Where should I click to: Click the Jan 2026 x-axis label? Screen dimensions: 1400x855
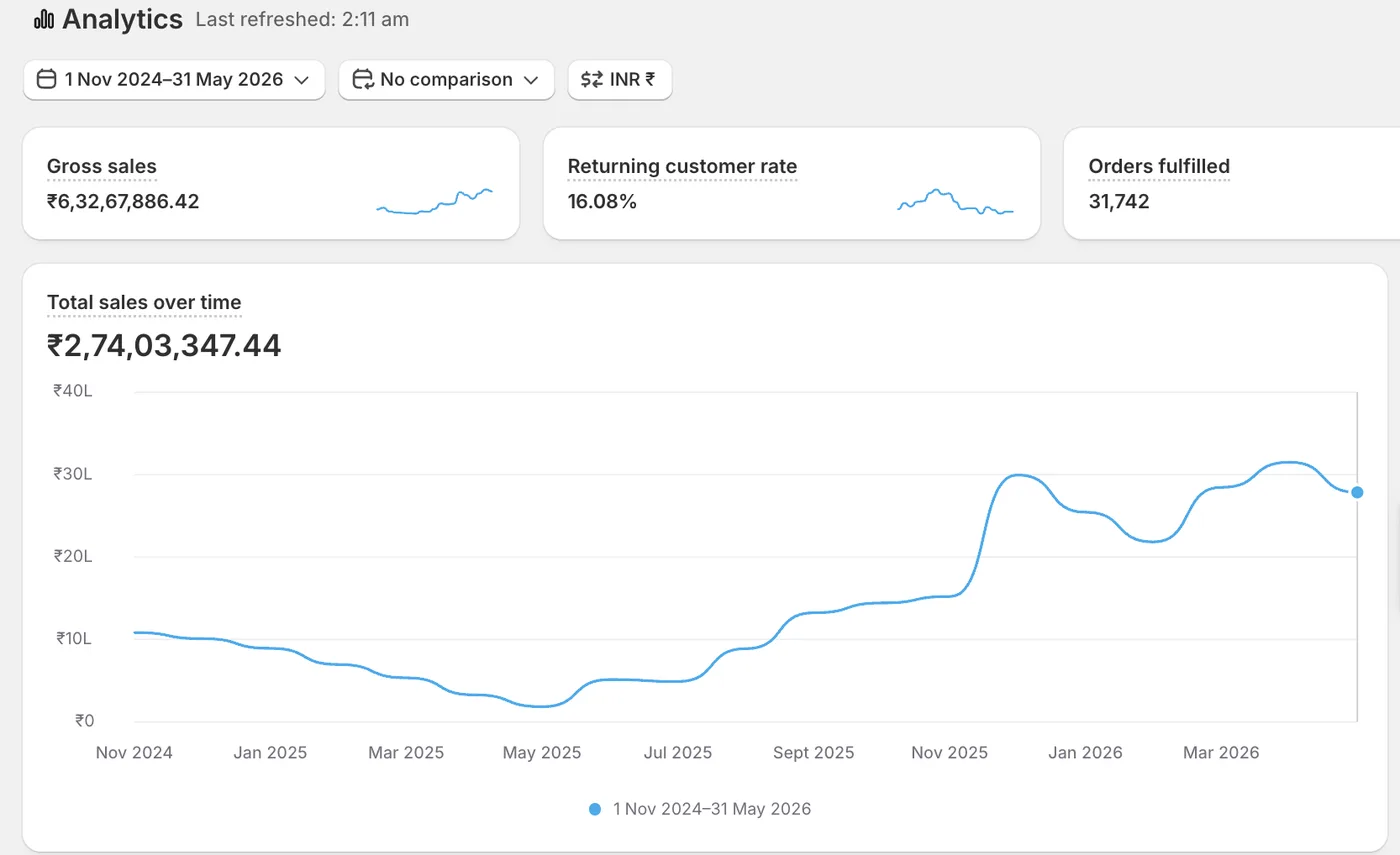click(1085, 753)
